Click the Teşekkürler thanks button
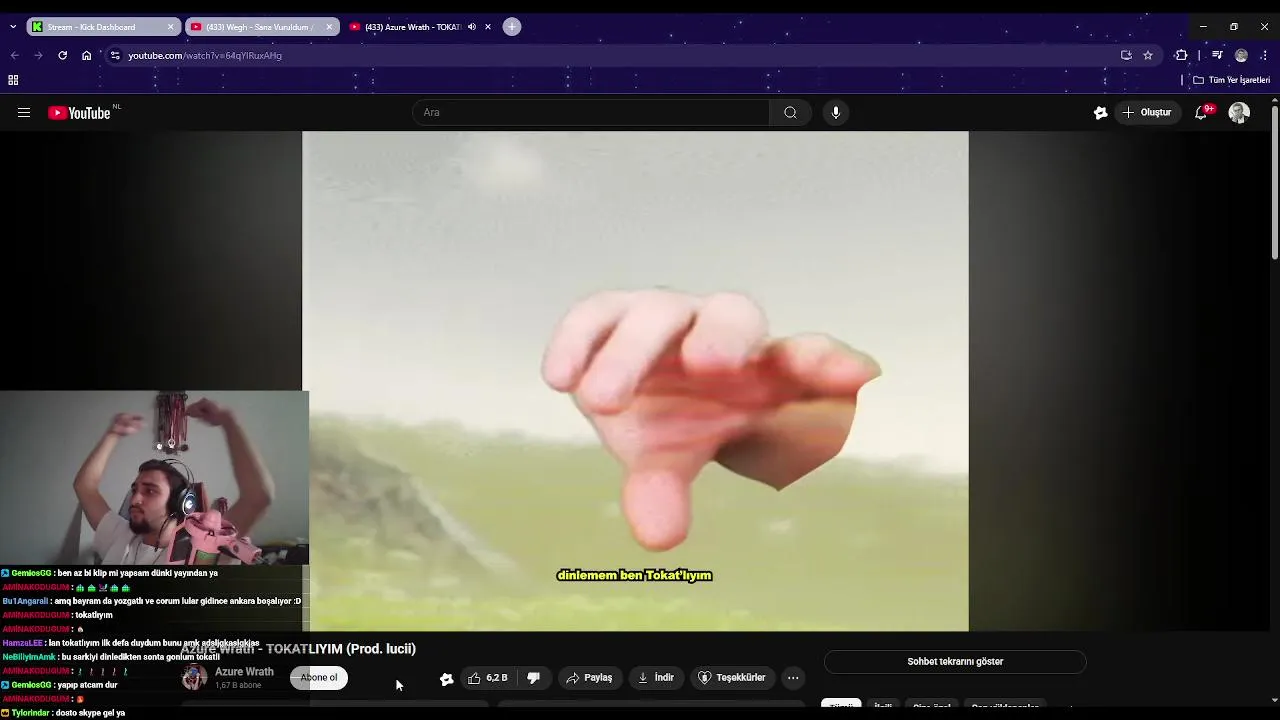The image size is (1280, 720). [x=732, y=678]
